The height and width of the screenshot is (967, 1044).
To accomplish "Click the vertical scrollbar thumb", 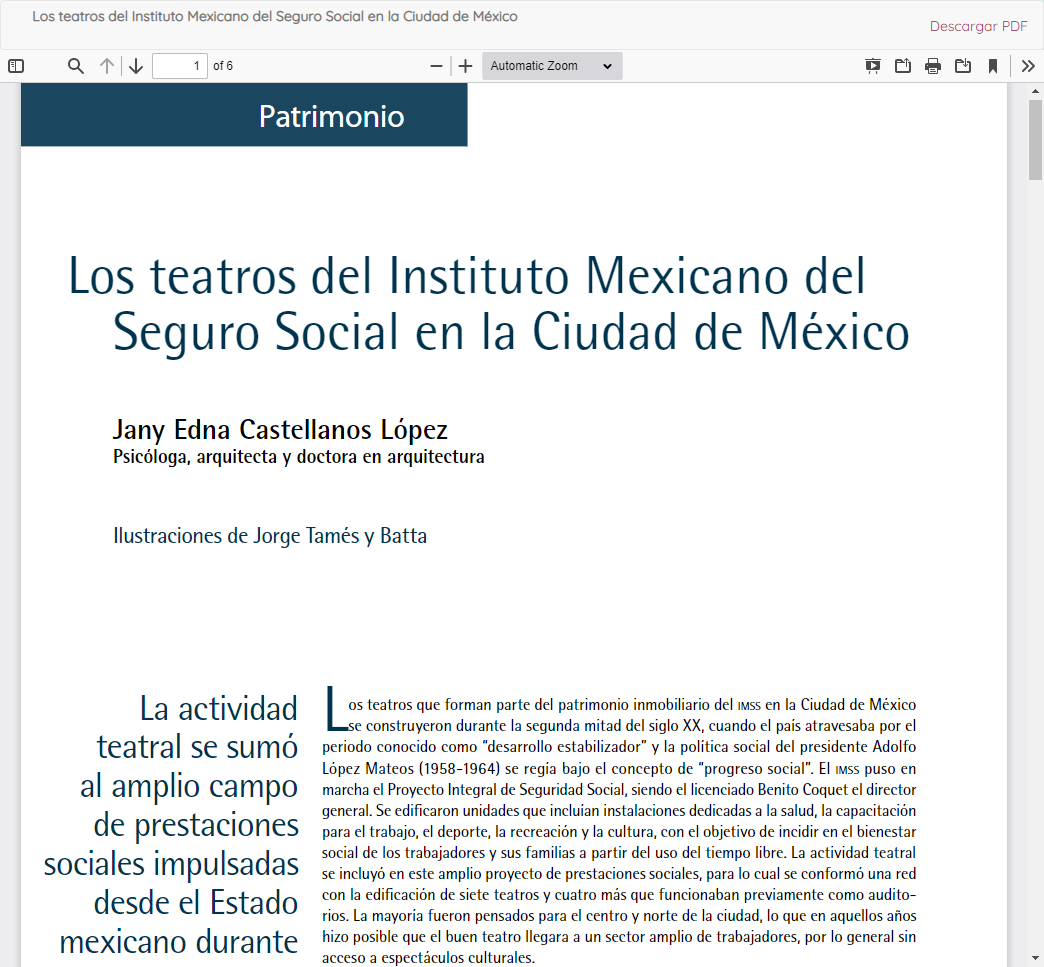I will click(x=1035, y=140).
